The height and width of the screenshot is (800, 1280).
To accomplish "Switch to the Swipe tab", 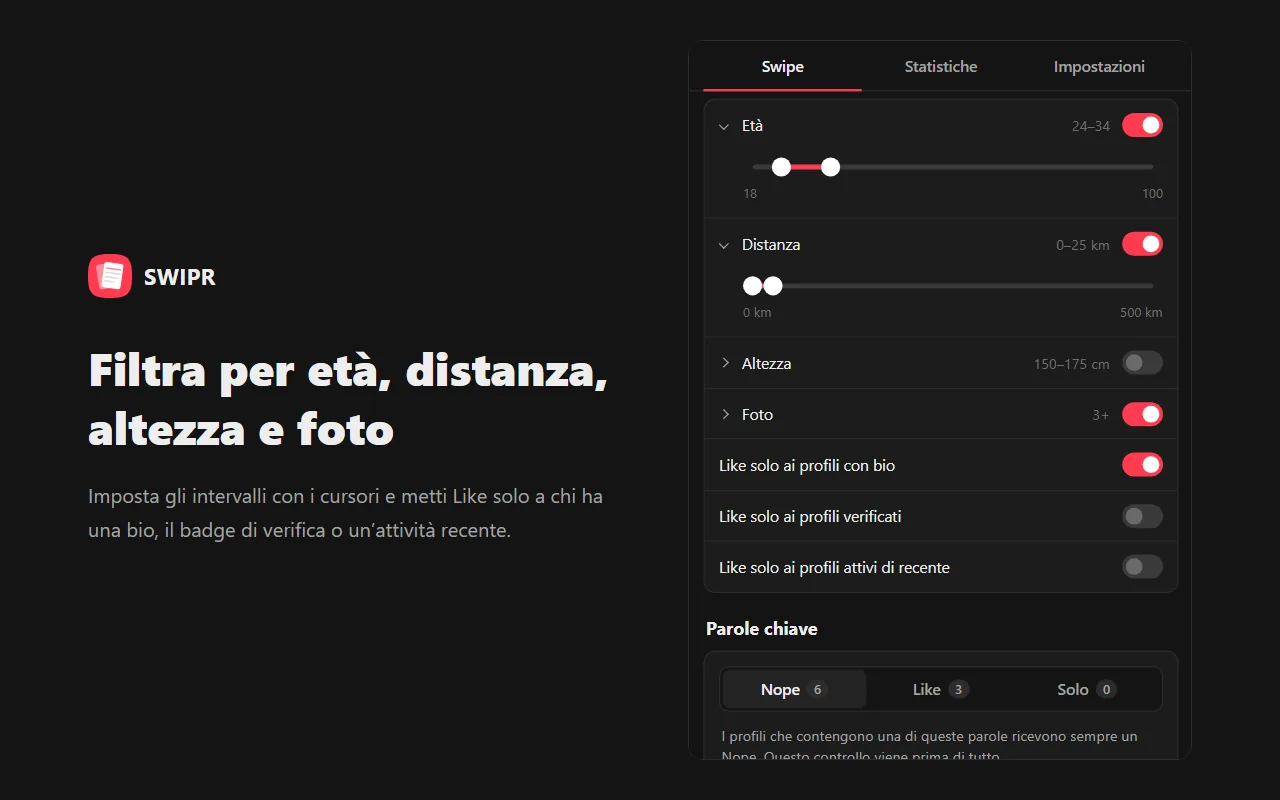I will pyautogui.click(x=783, y=67).
